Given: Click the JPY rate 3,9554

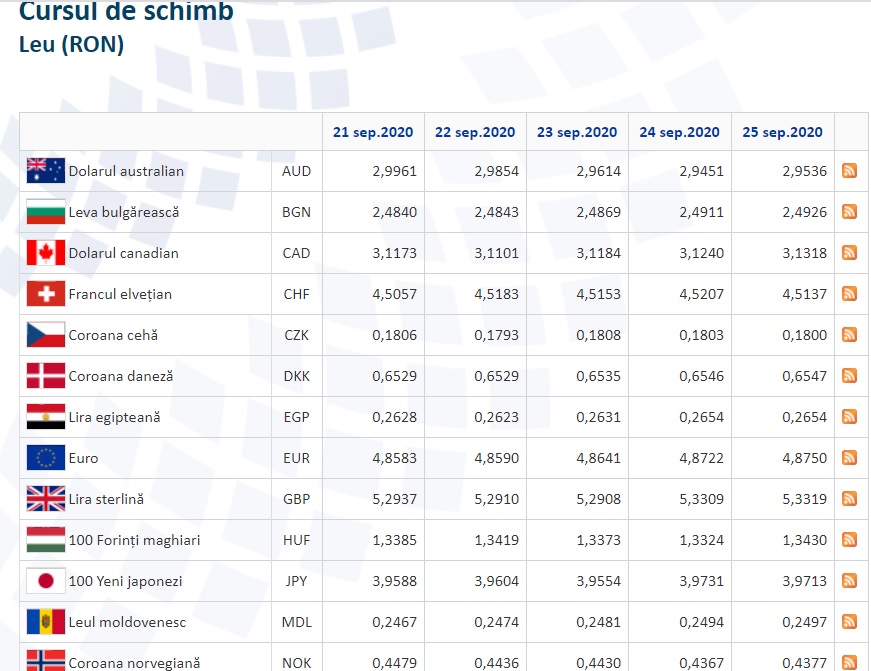Looking at the screenshot, I should (x=599, y=582).
